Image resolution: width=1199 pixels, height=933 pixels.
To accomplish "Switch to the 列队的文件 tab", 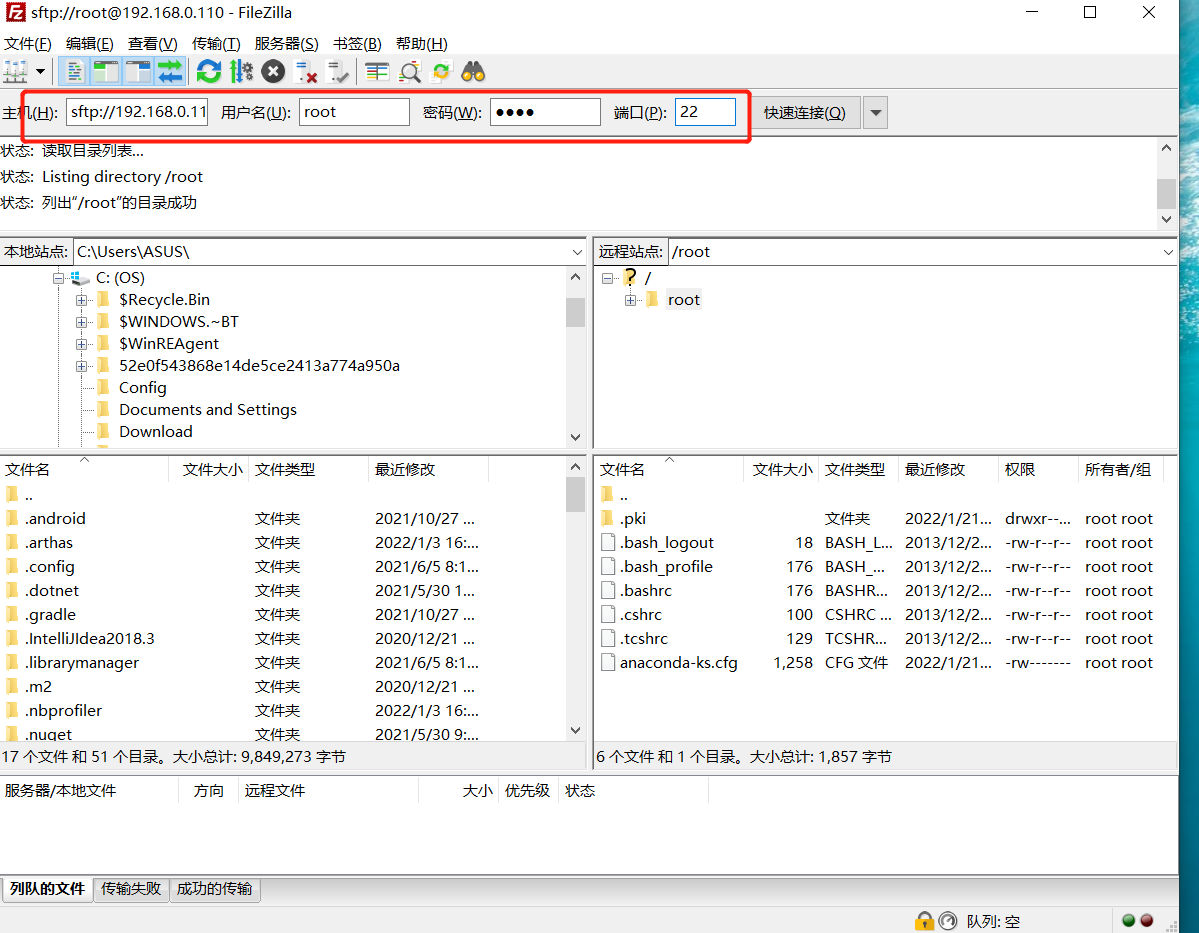I will 47,889.
